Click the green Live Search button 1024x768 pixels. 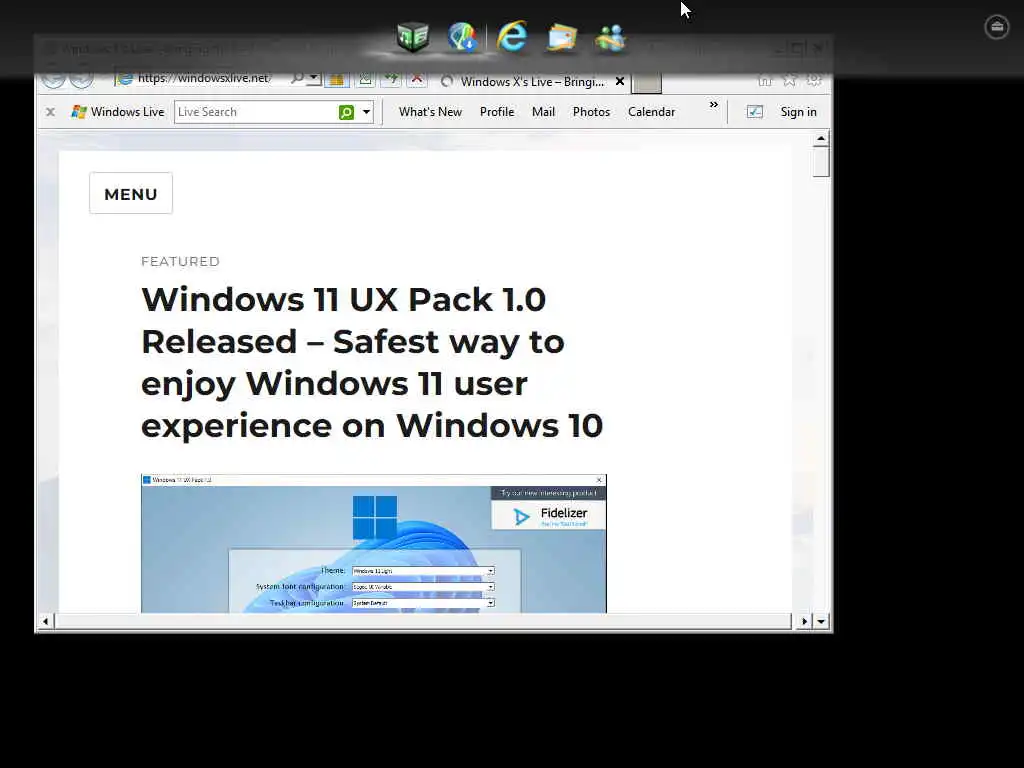(346, 112)
